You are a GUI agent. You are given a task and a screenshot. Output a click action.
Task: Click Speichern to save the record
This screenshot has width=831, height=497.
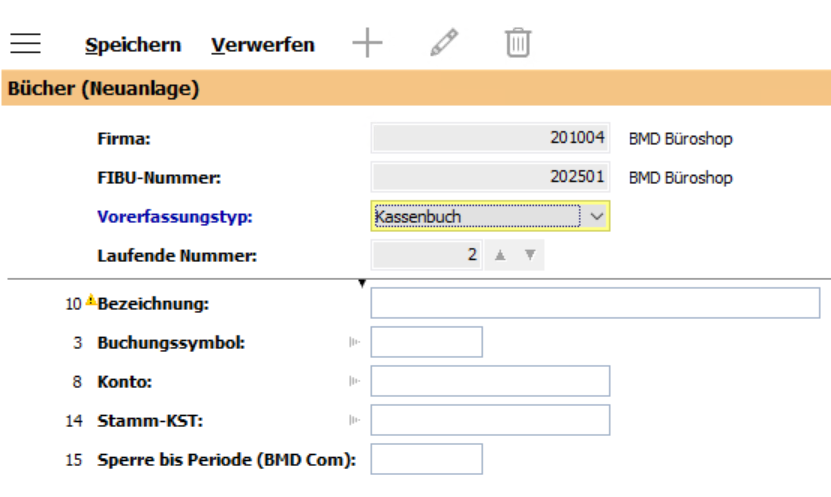(133, 45)
